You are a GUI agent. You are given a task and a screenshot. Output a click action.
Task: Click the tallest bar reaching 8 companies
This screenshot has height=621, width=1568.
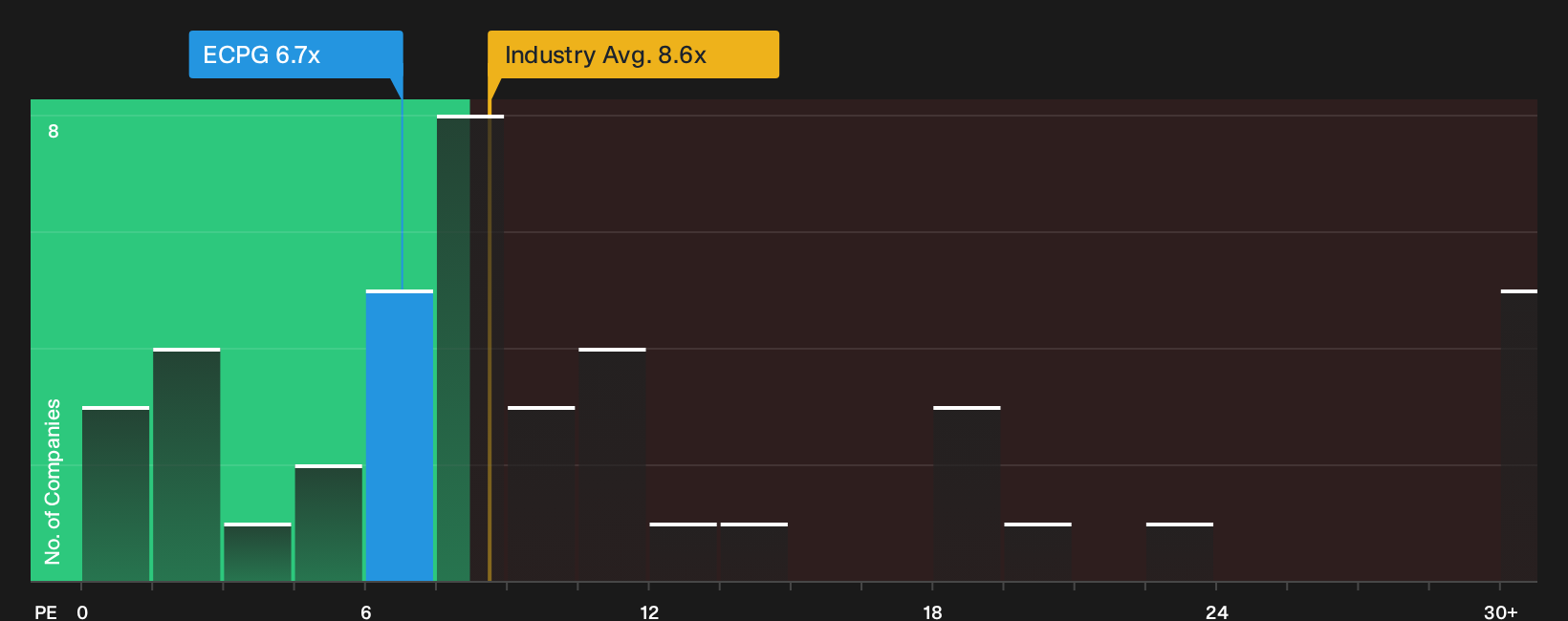coord(470,348)
